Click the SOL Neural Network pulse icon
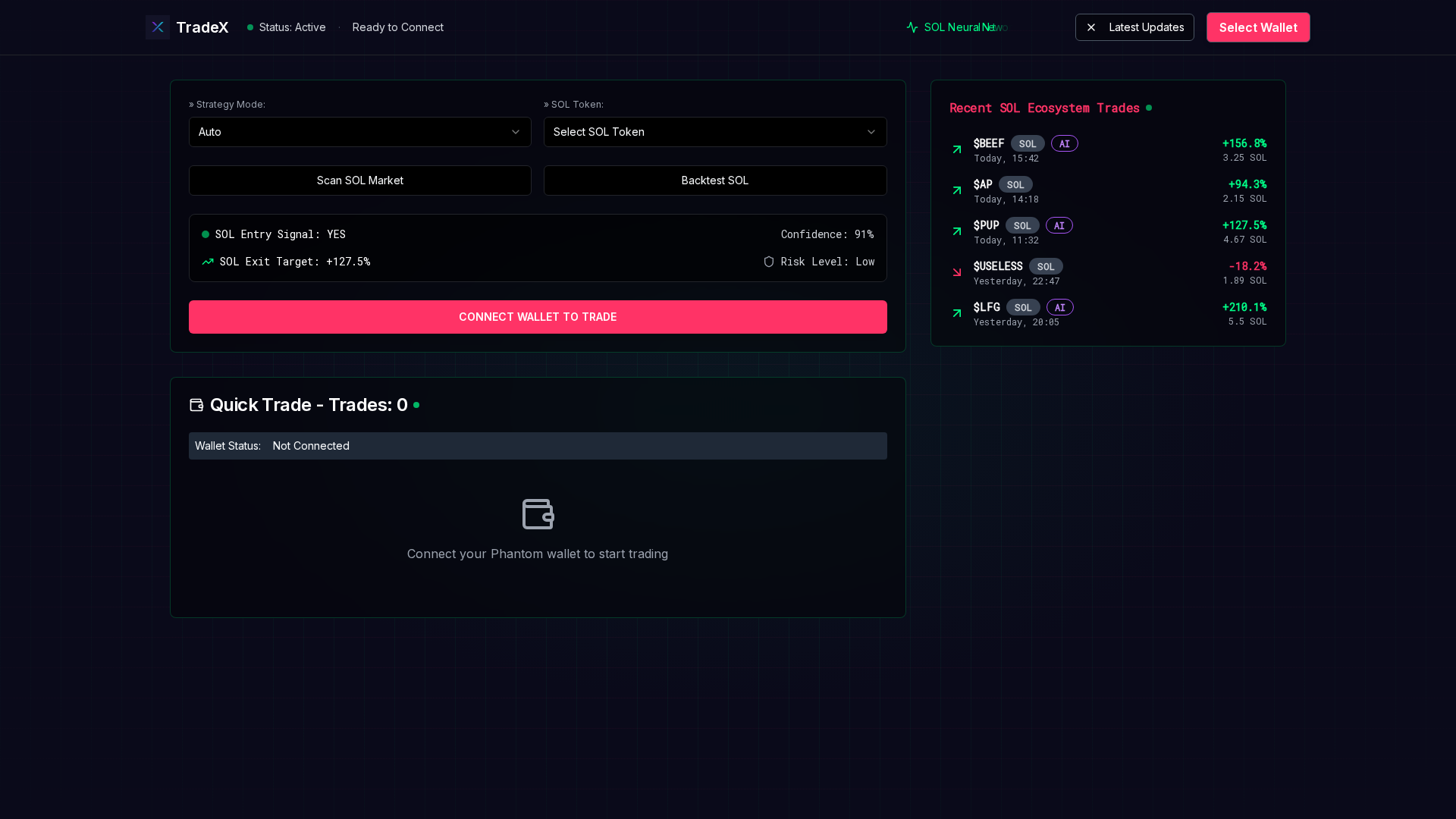This screenshot has height=819, width=1456. [x=912, y=27]
